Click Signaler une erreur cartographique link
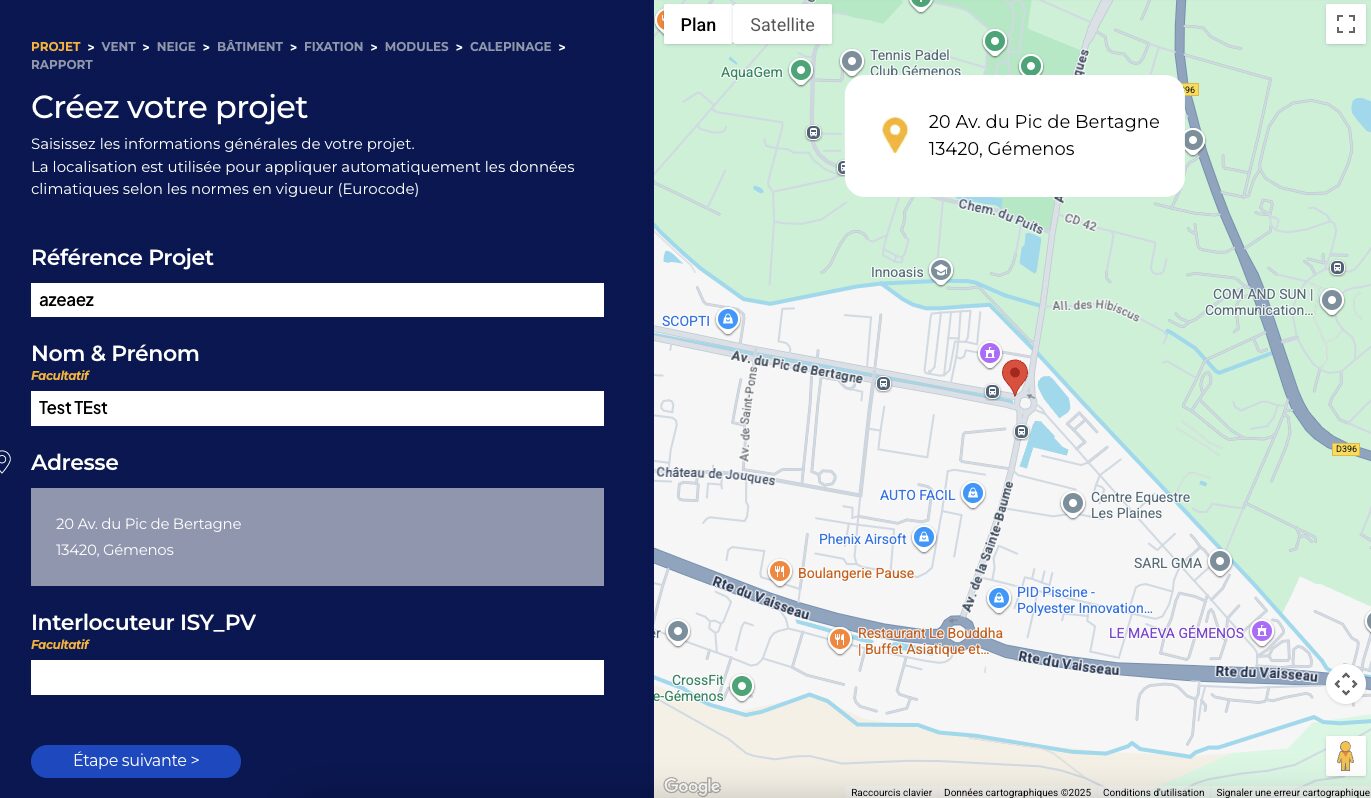 pyautogui.click(x=1292, y=792)
